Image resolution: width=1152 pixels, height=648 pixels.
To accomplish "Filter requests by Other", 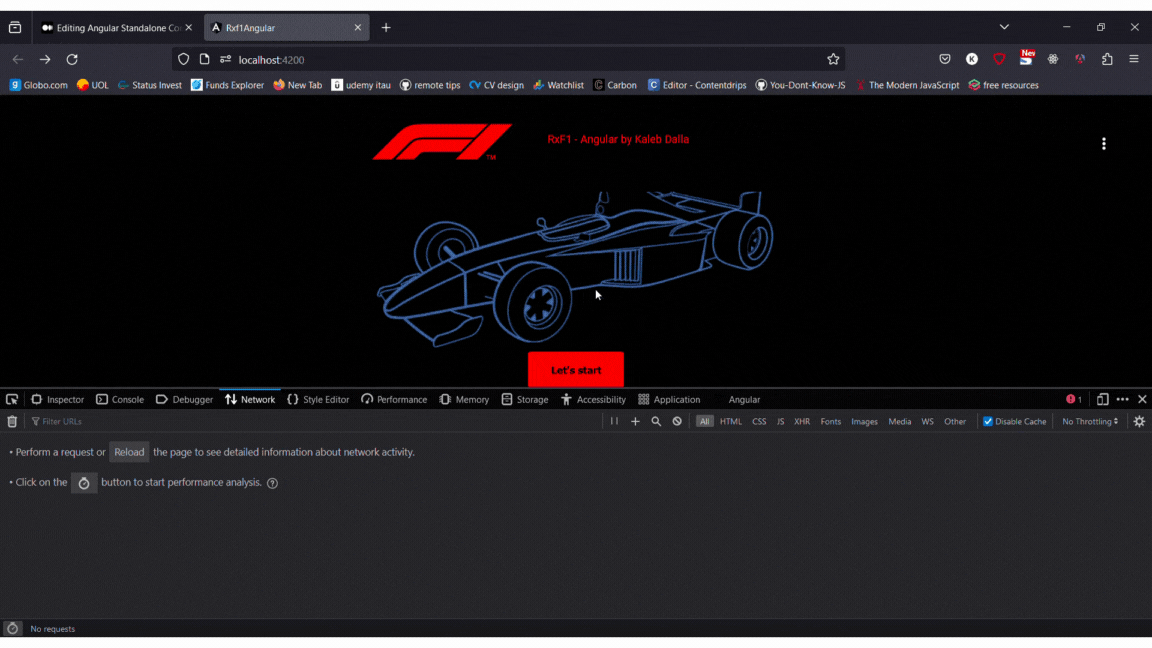I will [x=955, y=422].
